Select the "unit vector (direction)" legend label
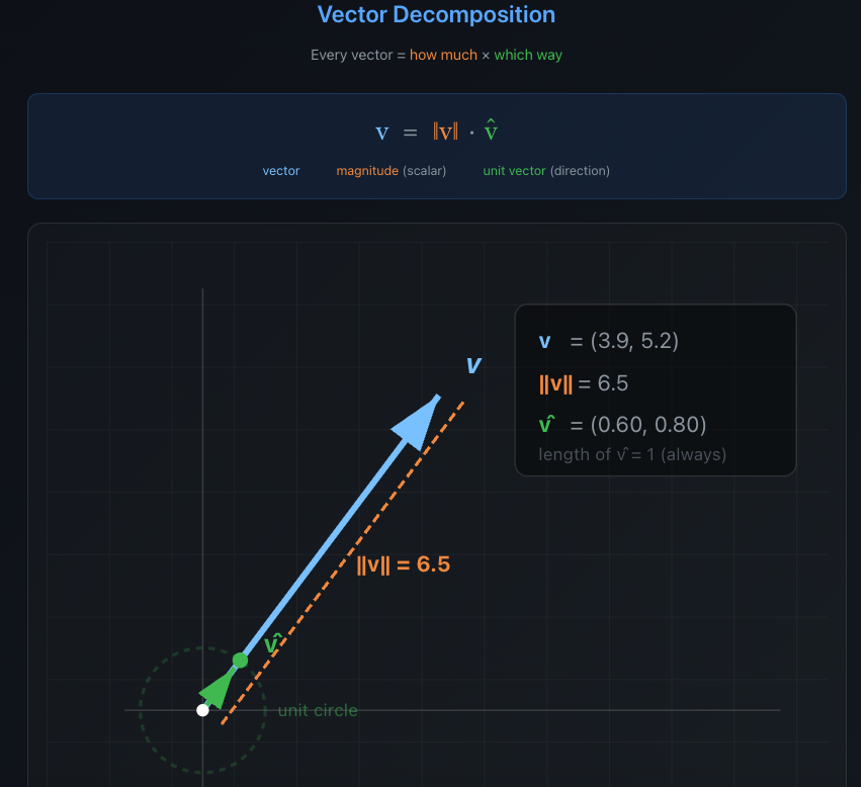 click(546, 171)
